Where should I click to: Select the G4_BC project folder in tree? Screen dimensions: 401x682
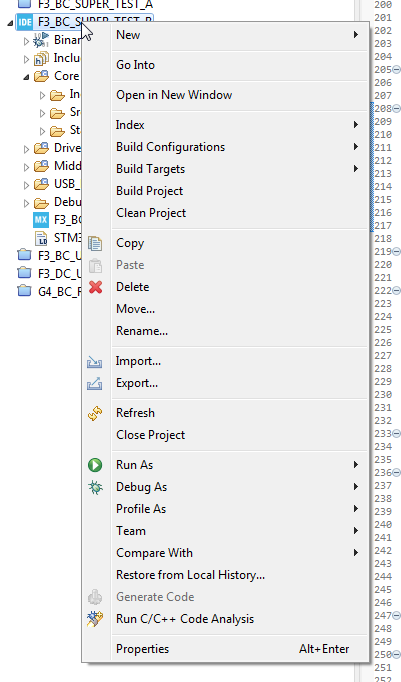(49, 291)
